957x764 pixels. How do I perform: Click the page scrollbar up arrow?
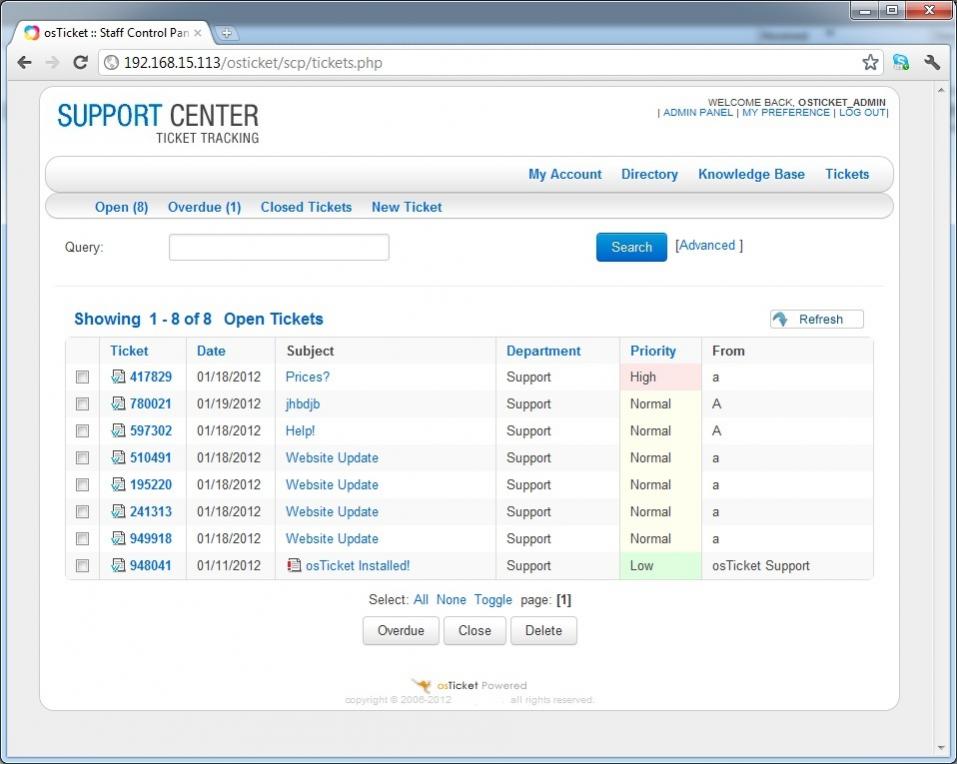[941, 90]
